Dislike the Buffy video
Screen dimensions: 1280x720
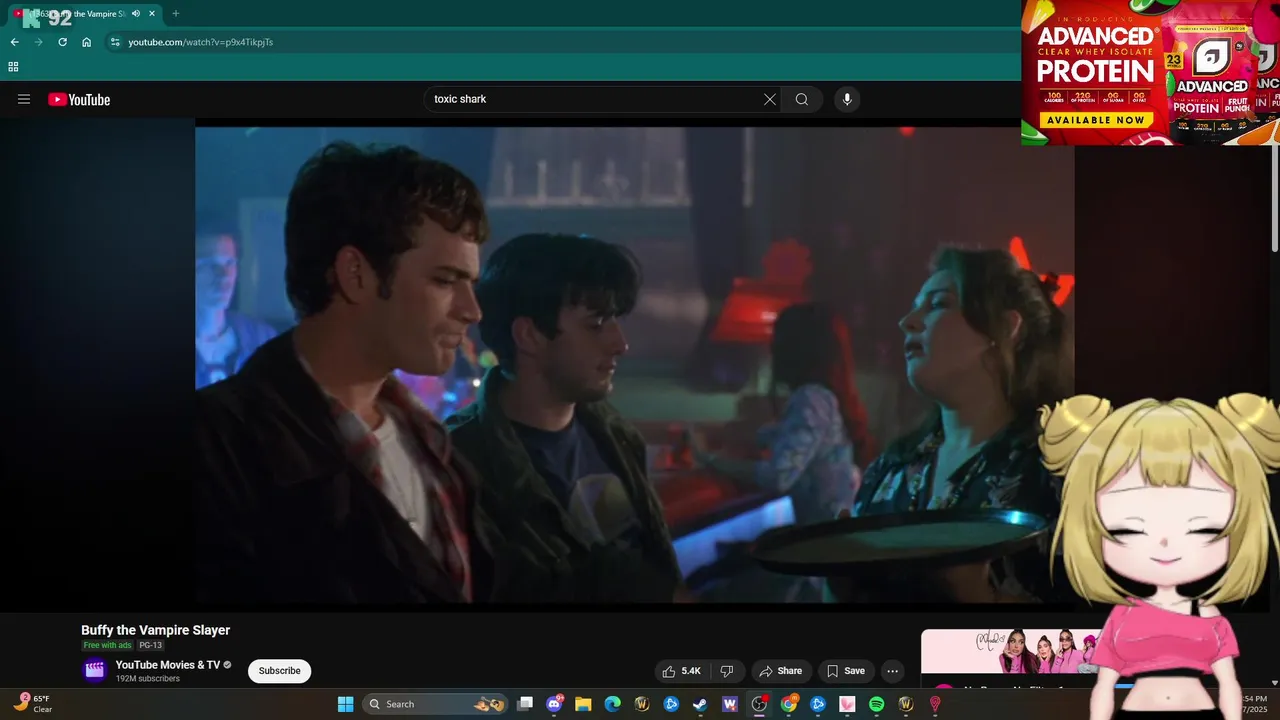[727, 671]
